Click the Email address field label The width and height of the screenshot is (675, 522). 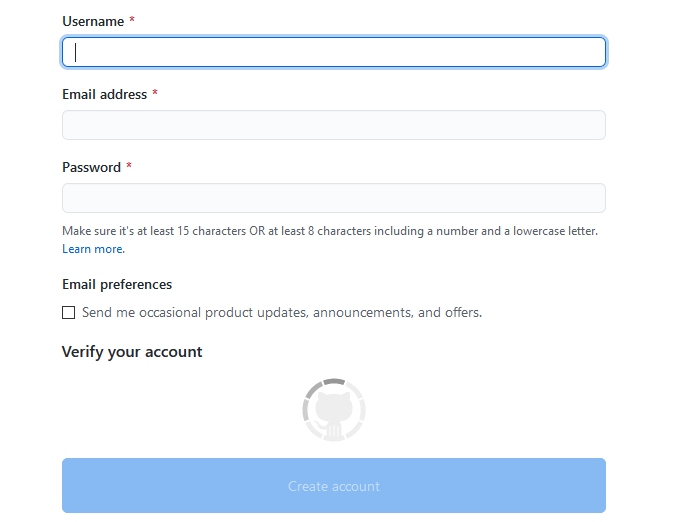pyautogui.click(x=105, y=94)
